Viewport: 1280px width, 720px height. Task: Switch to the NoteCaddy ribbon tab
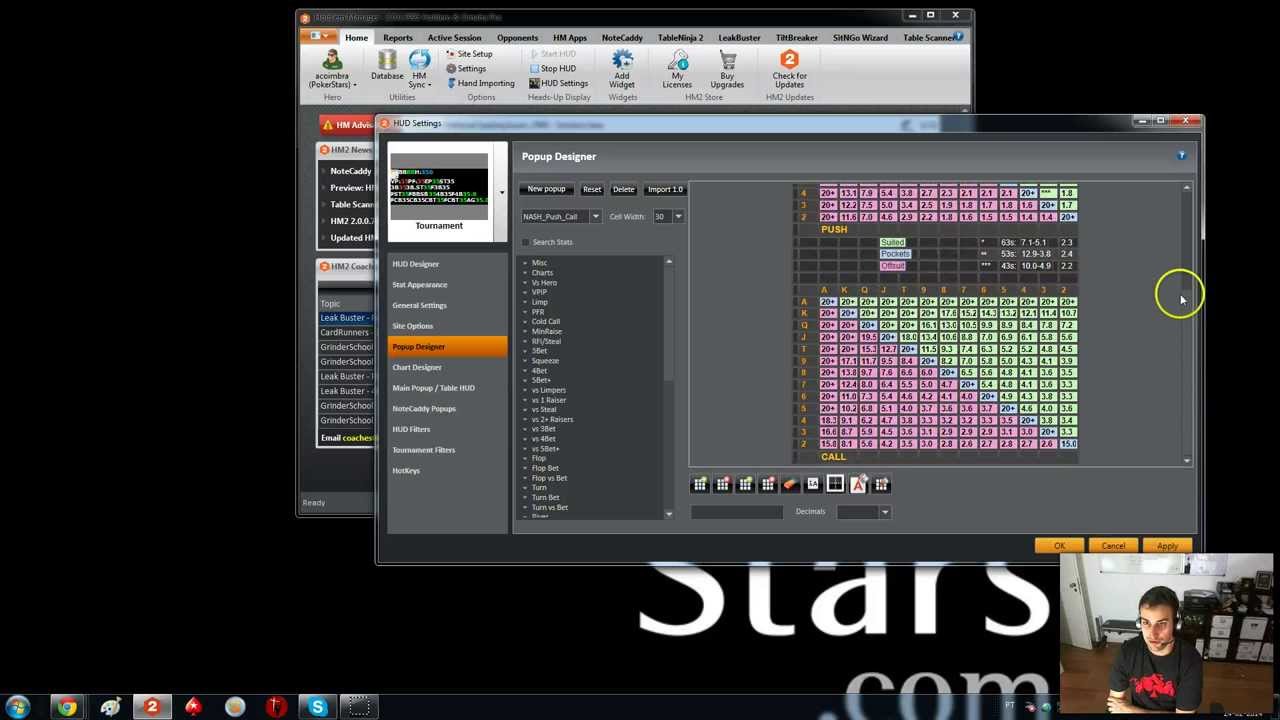click(x=622, y=37)
